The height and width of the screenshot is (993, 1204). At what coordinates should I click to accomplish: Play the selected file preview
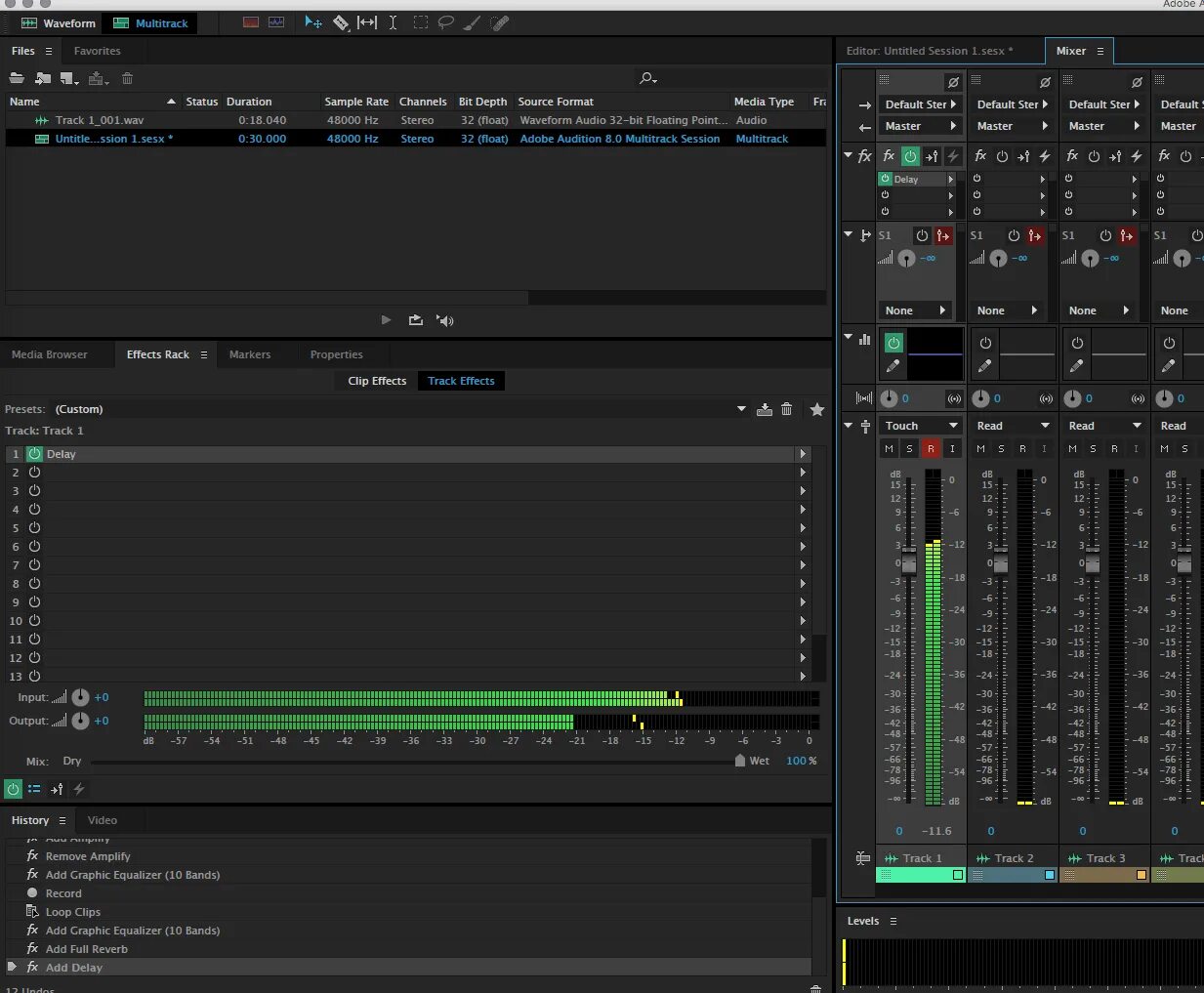[x=386, y=320]
